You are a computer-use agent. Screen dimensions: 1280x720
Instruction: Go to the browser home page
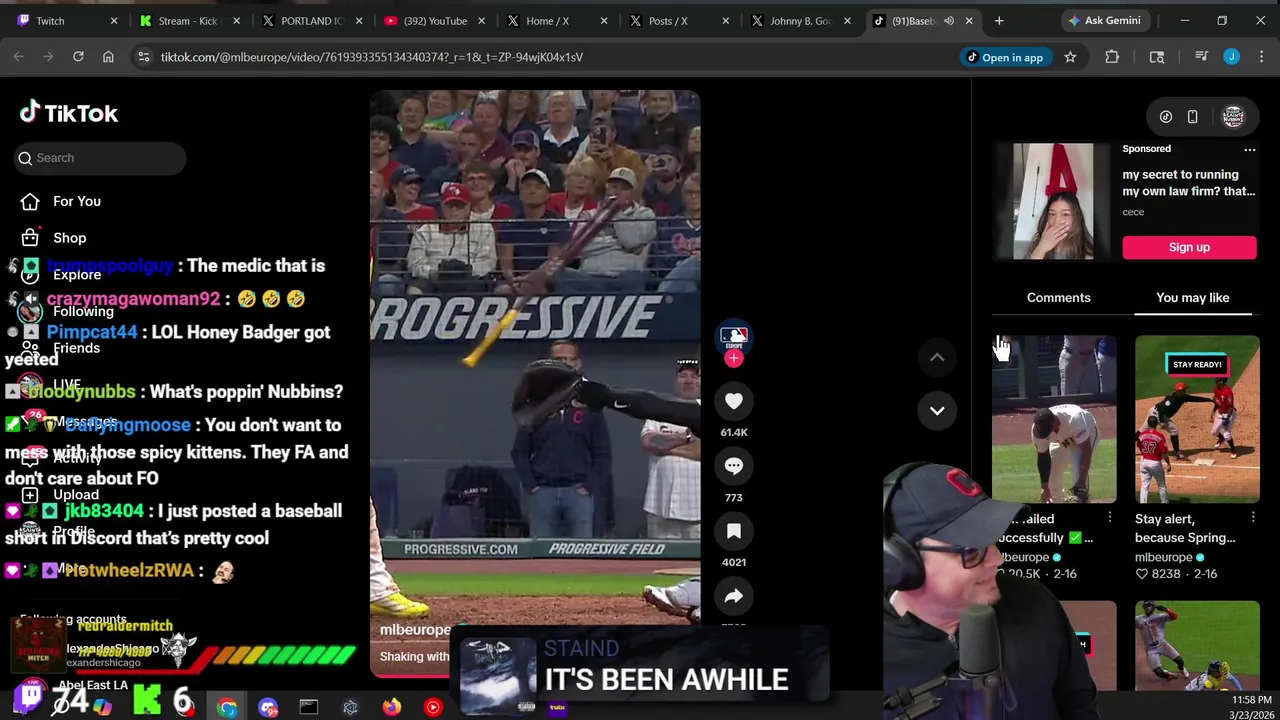pos(108,57)
